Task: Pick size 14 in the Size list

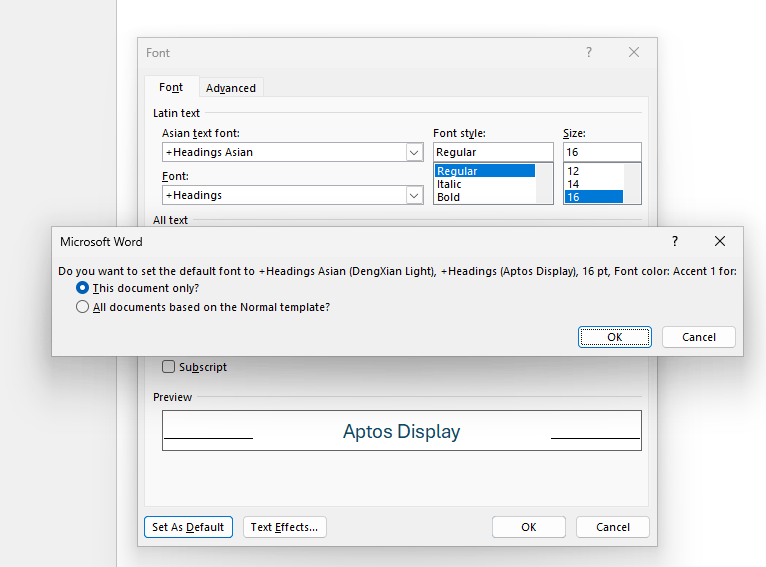Action: 573,184
